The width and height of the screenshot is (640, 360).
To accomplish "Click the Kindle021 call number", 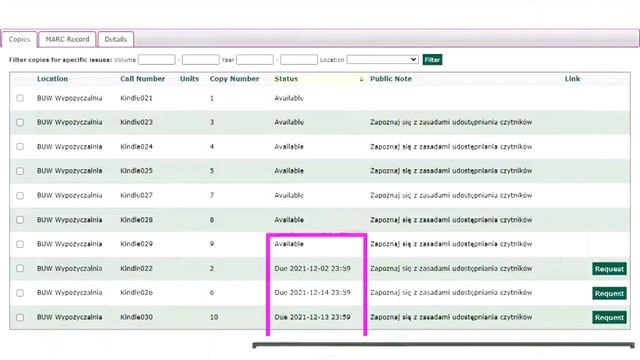I will click(136, 98).
